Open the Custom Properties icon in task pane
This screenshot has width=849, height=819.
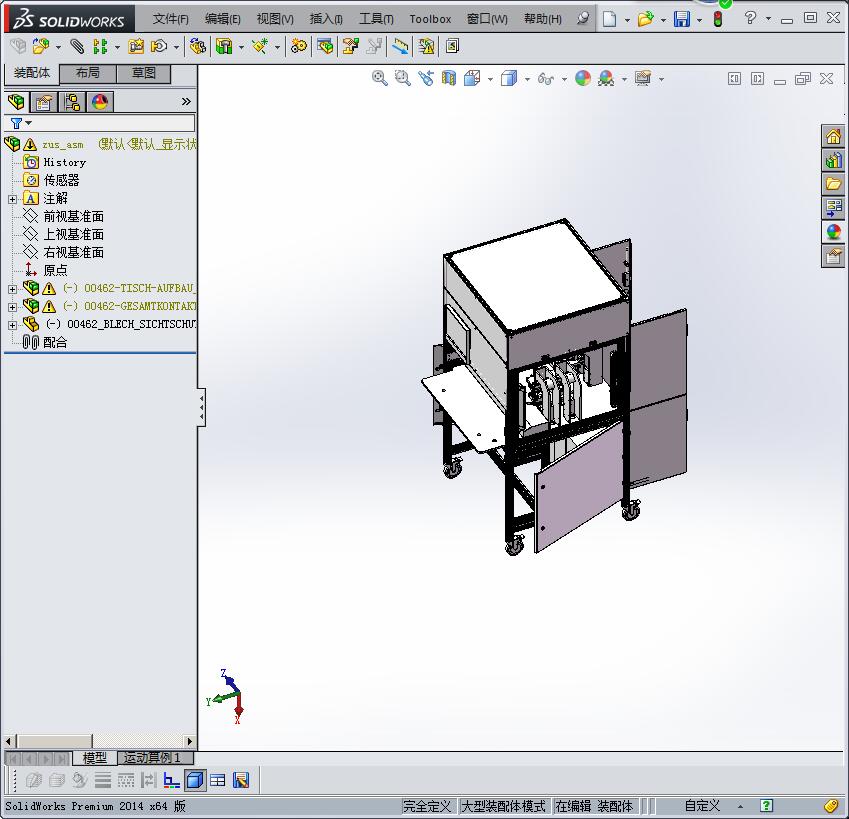(833, 255)
